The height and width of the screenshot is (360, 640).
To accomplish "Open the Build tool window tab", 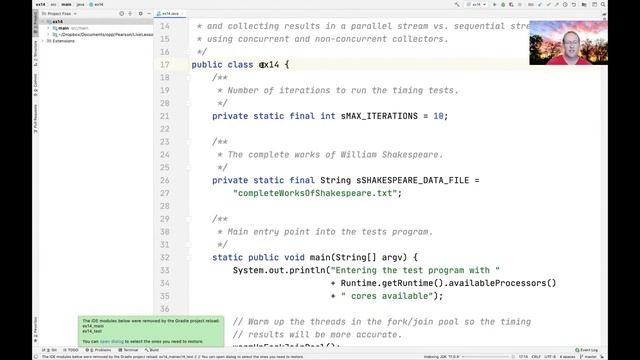I will (x=151, y=350).
